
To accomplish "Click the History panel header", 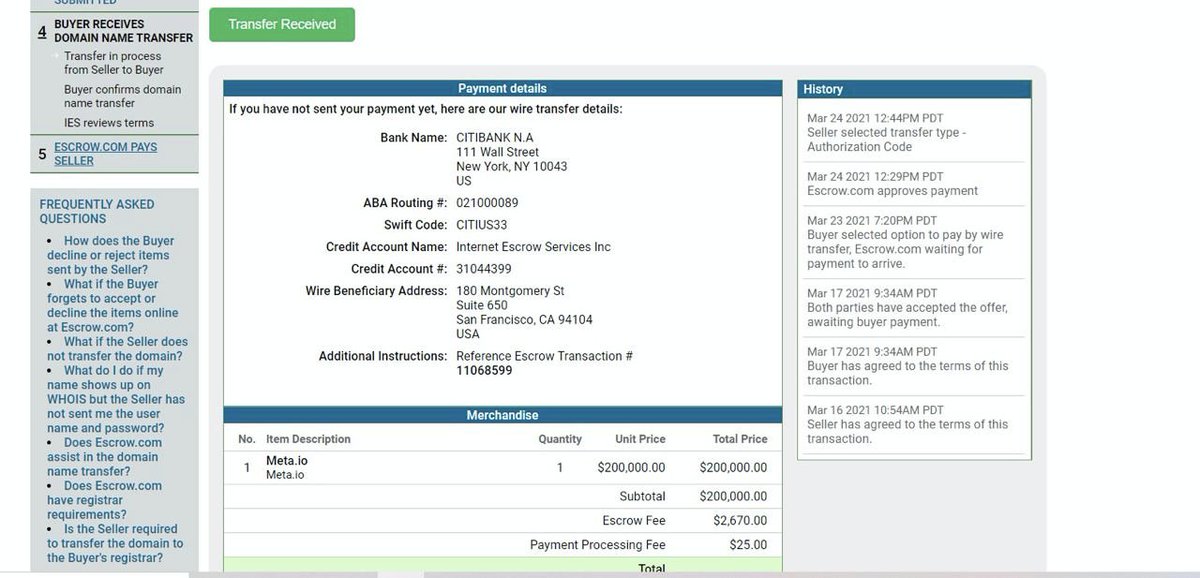I will tap(914, 89).
